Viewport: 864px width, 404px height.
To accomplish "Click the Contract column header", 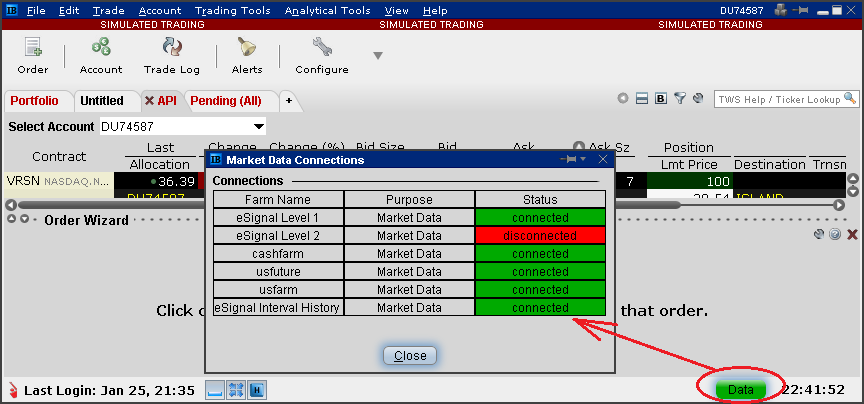I will [x=59, y=157].
